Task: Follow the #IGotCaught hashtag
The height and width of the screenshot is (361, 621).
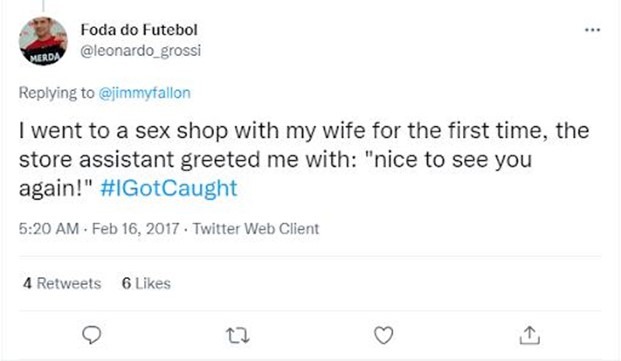Action: click(x=169, y=188)
